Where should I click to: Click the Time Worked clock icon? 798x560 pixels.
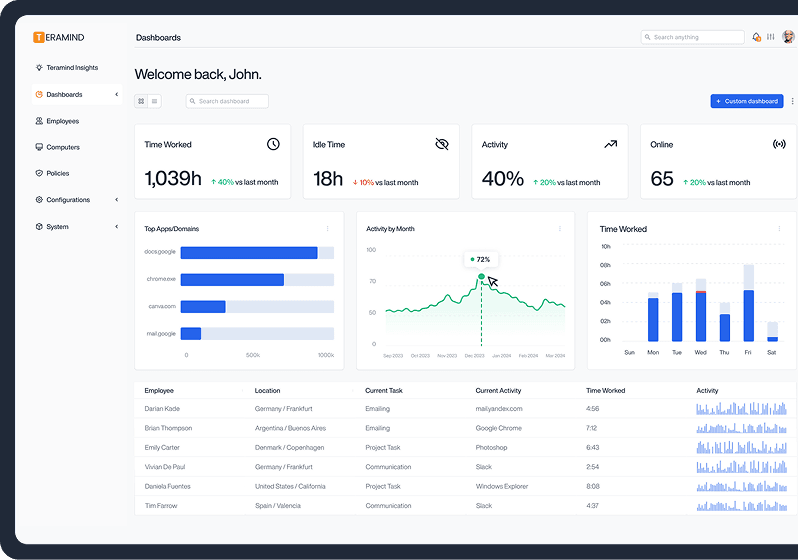(x=273, y=144)
